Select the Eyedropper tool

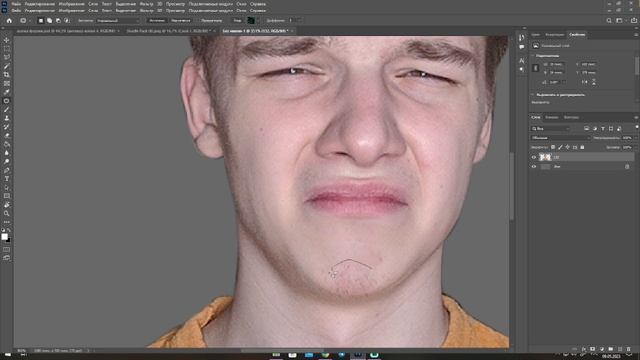(7, 92)
